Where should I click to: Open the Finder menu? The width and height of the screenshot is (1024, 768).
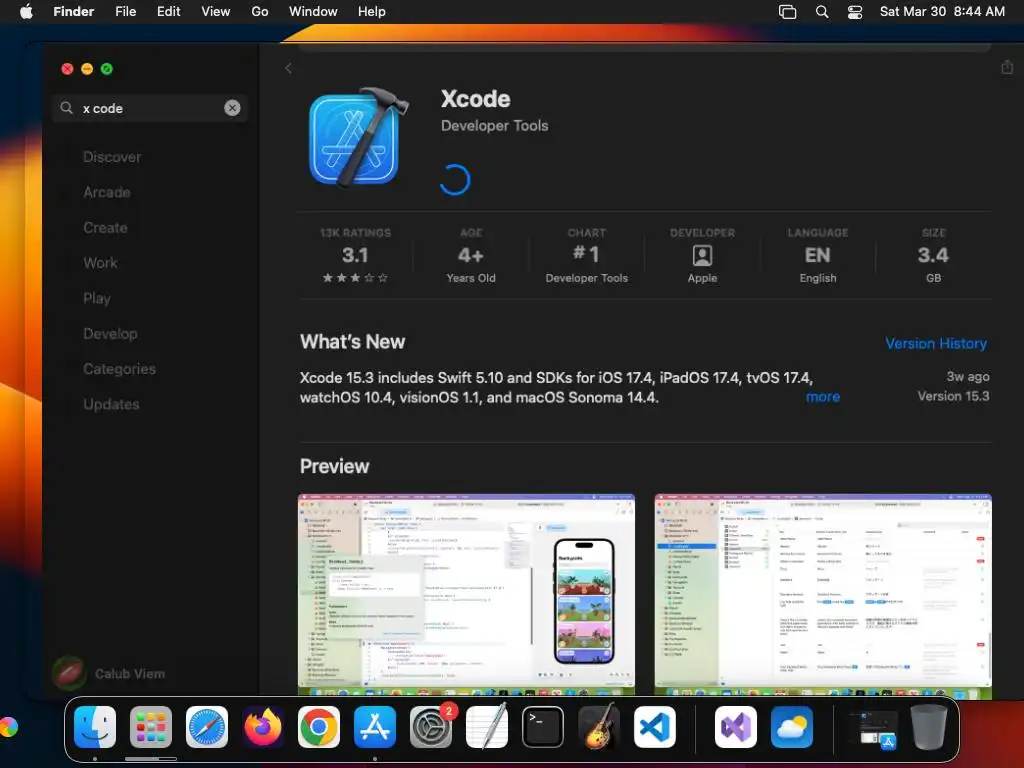[74, 11]
